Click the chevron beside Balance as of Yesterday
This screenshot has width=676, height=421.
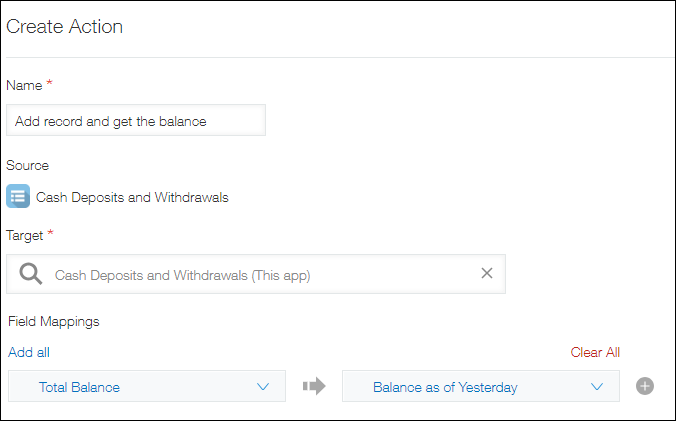pos(597,387)
